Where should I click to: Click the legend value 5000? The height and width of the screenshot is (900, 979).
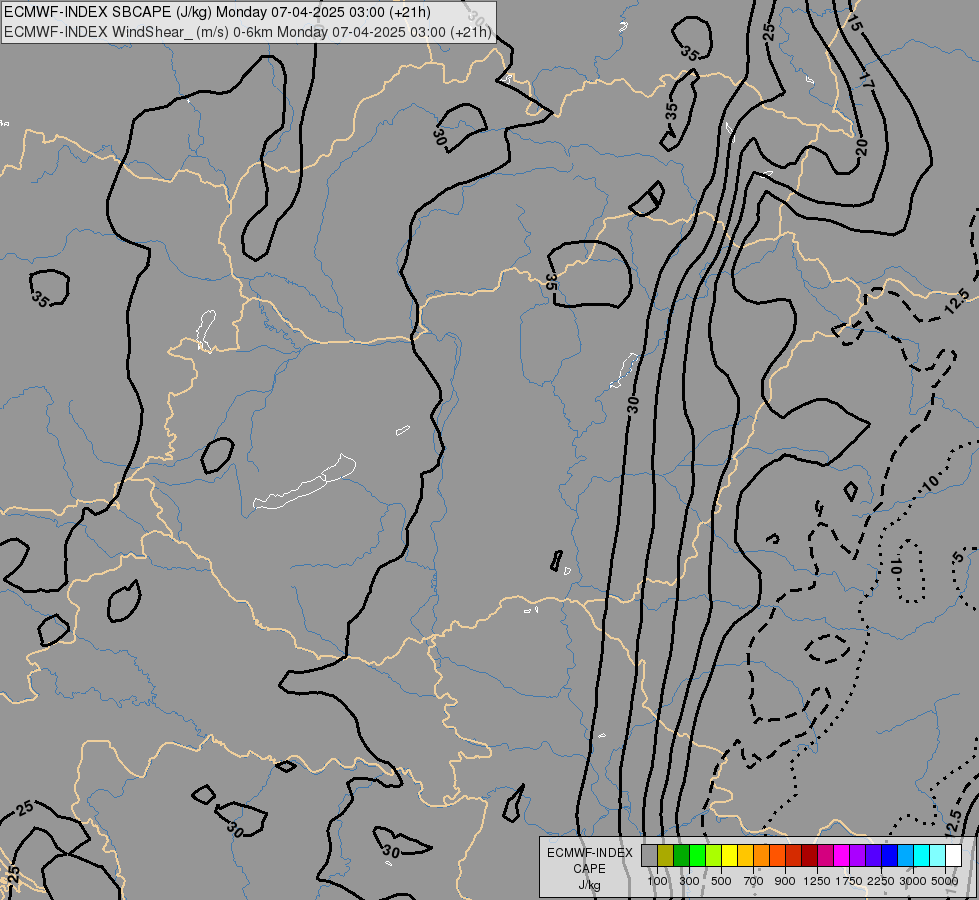945,881
